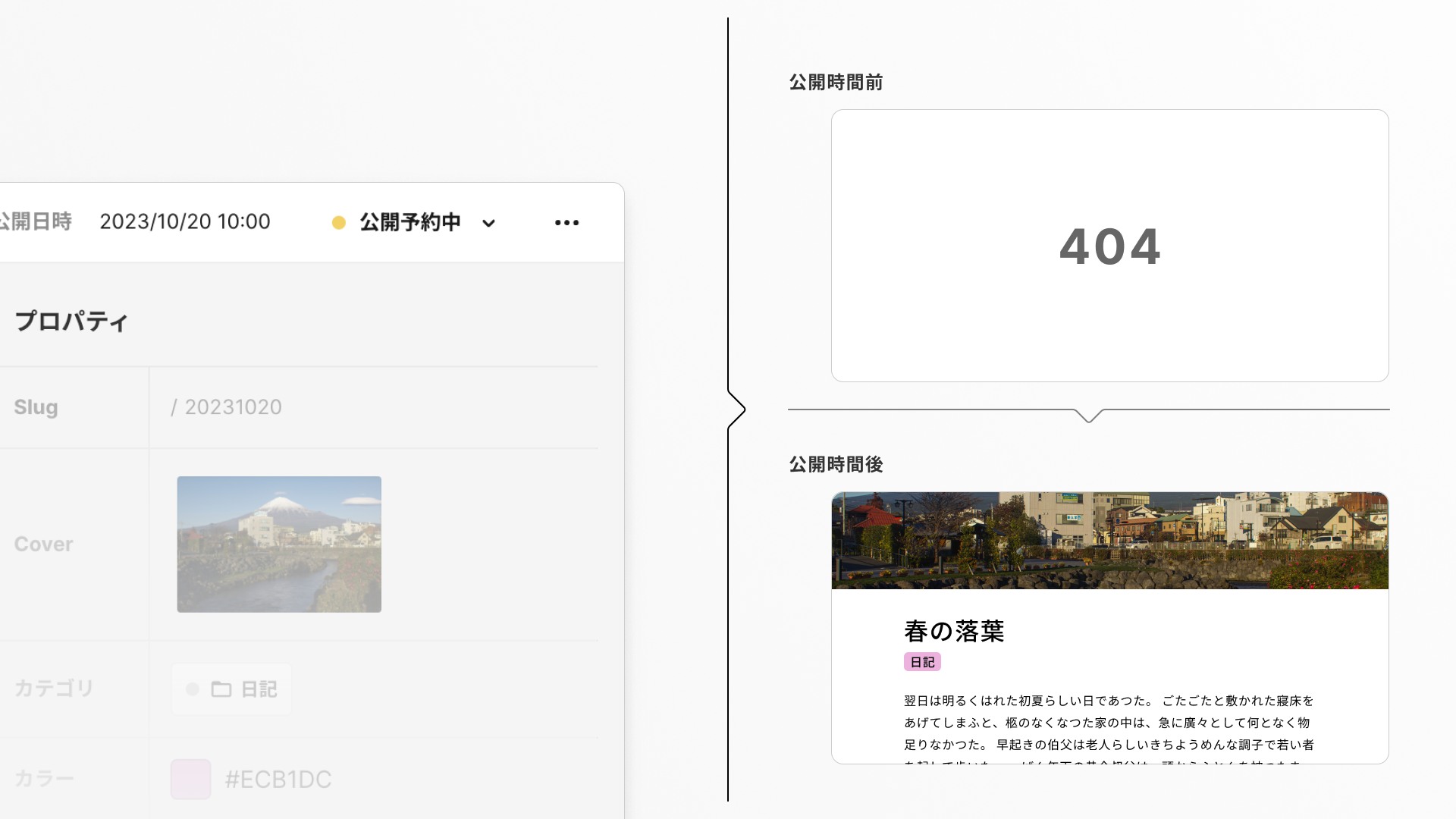
Task: Click the Cover property label
Action: tap(43, 544)
